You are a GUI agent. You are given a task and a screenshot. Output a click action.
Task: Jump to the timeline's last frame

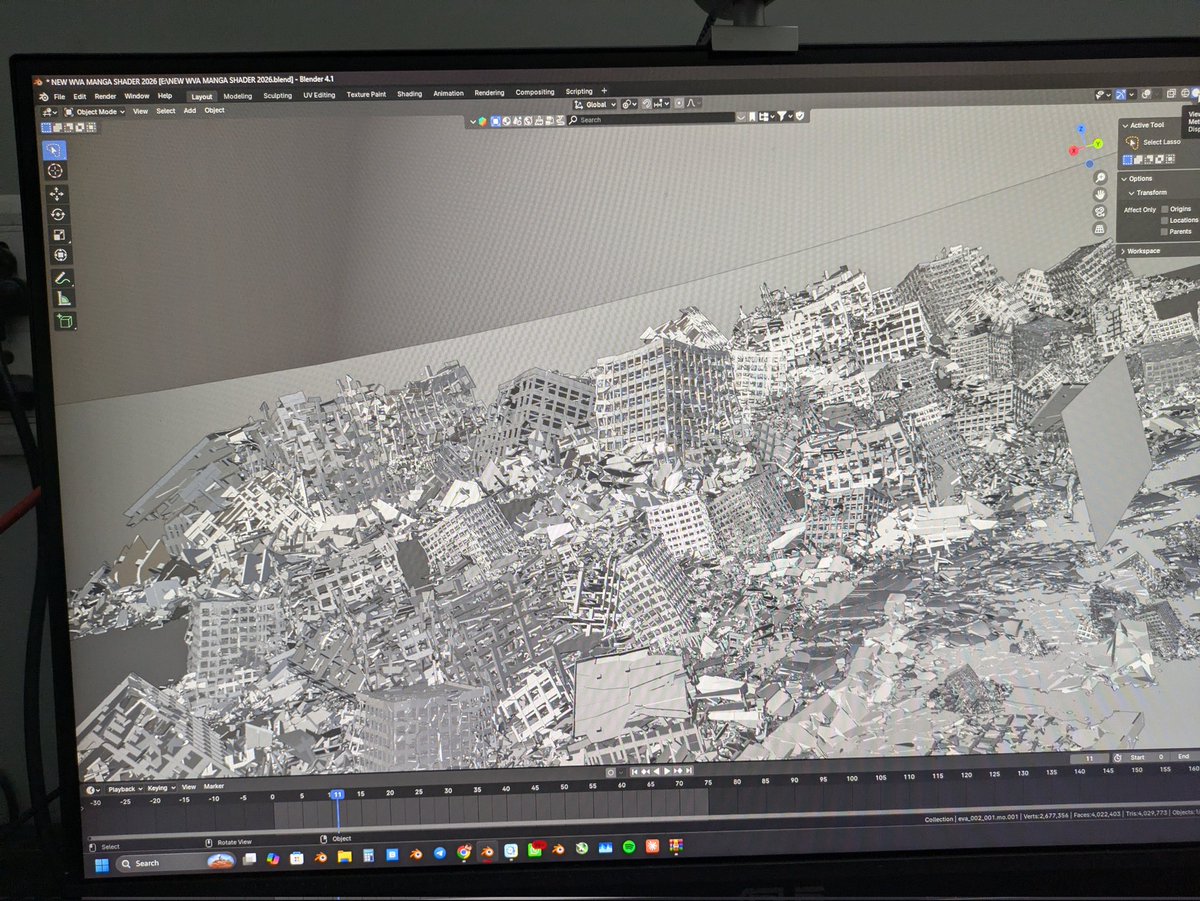coord(689,770)
